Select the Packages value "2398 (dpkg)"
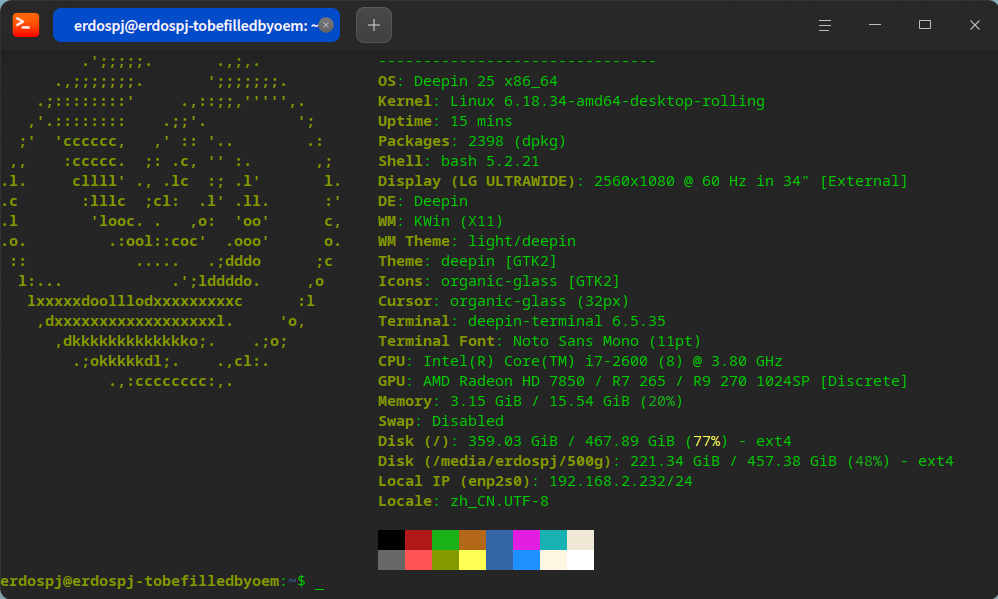 [517, 141]
